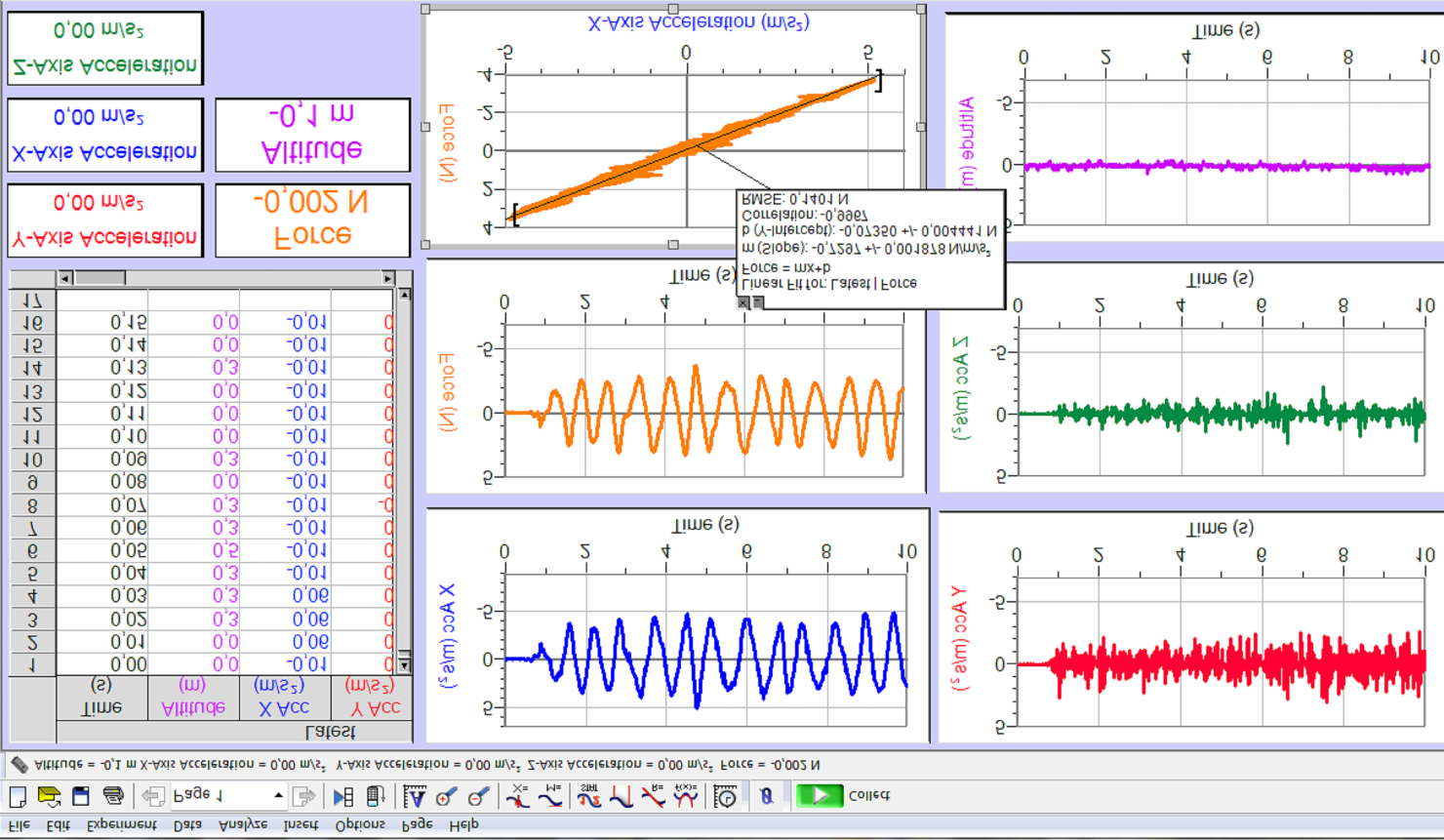
Task: Click the Statistics (STAT) icon
Action: click(588, 796)
